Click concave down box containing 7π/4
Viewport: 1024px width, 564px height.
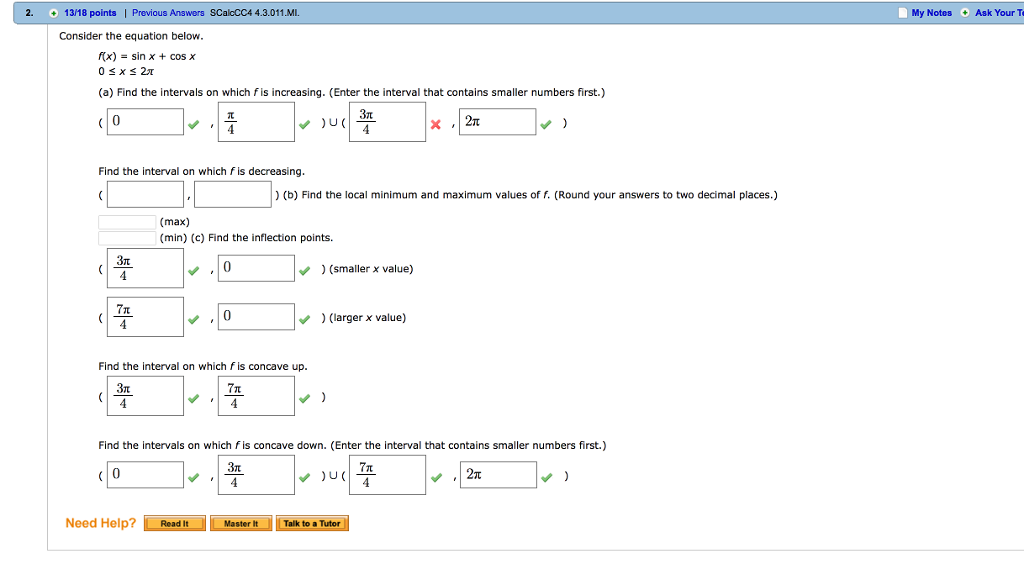(x=387, y=475)
